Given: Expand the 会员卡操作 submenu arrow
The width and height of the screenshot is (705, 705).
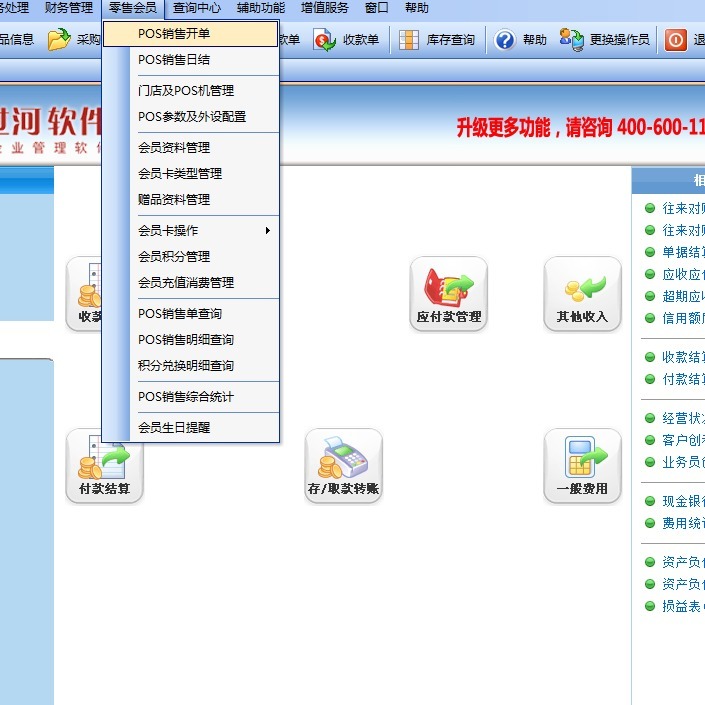Looking at the screenshot, I should tap(268, 231).
